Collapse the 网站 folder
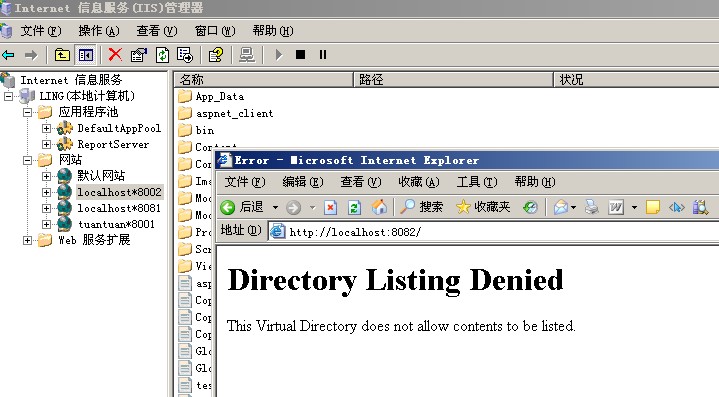719x397 pixels. (x=28, y=160)
